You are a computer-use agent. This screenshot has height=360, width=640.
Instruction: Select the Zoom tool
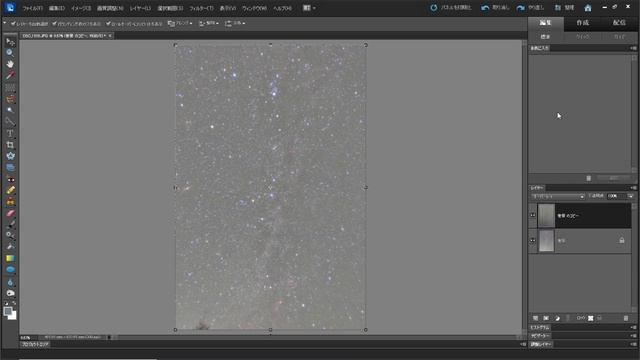point(10,53)
